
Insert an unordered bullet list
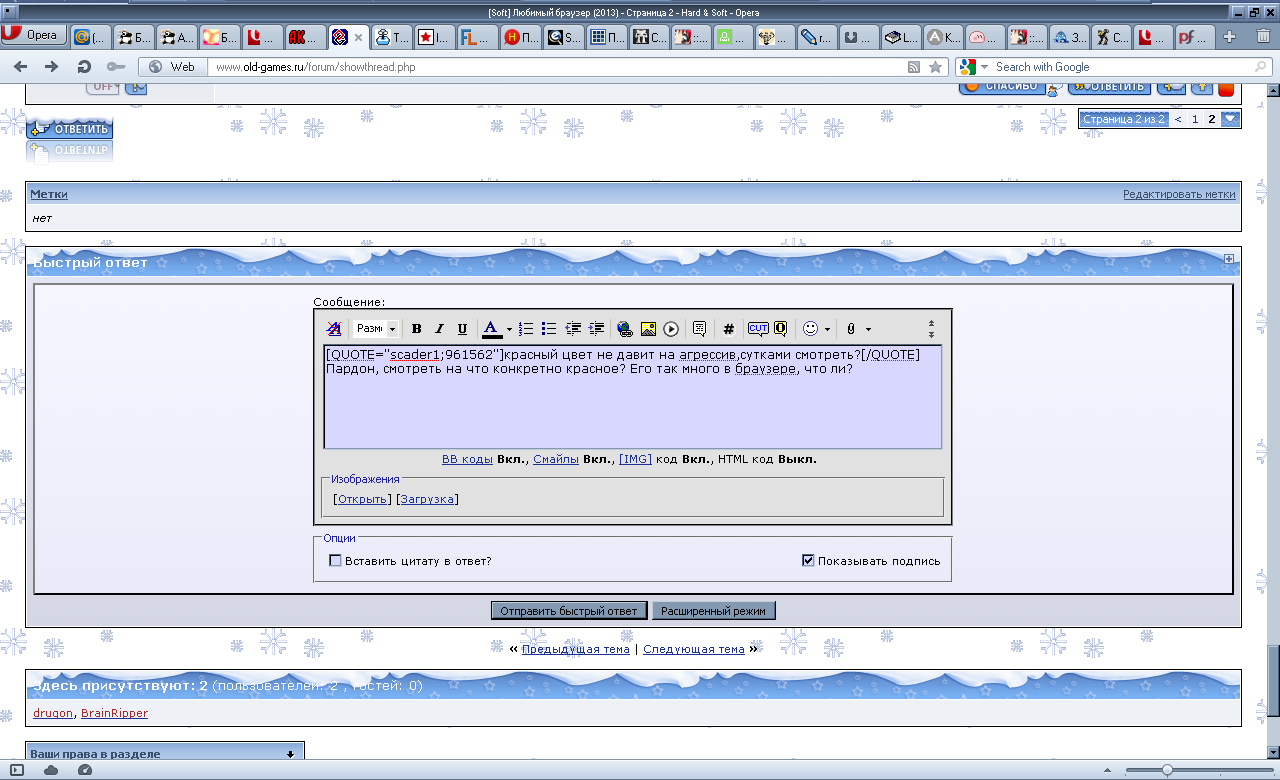click(549, 329)
